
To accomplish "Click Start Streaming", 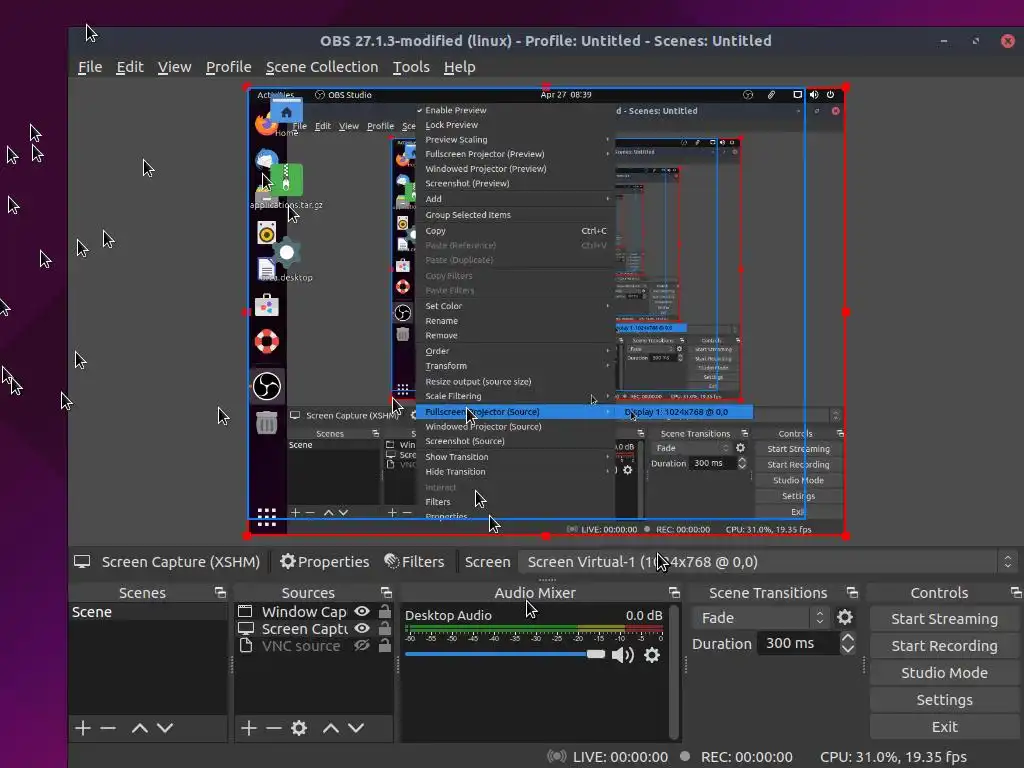I will click(944, 618).
